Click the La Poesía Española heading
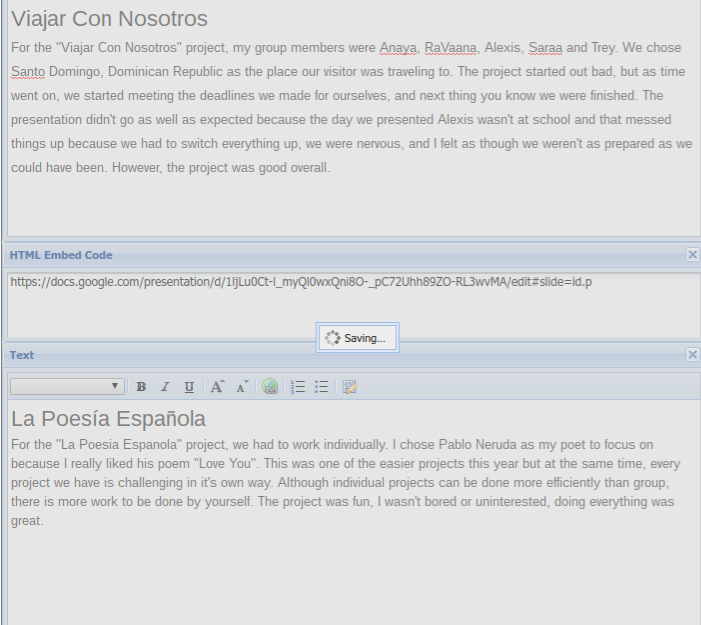Screen dimensions: 701x625 [x=108, y=418]
